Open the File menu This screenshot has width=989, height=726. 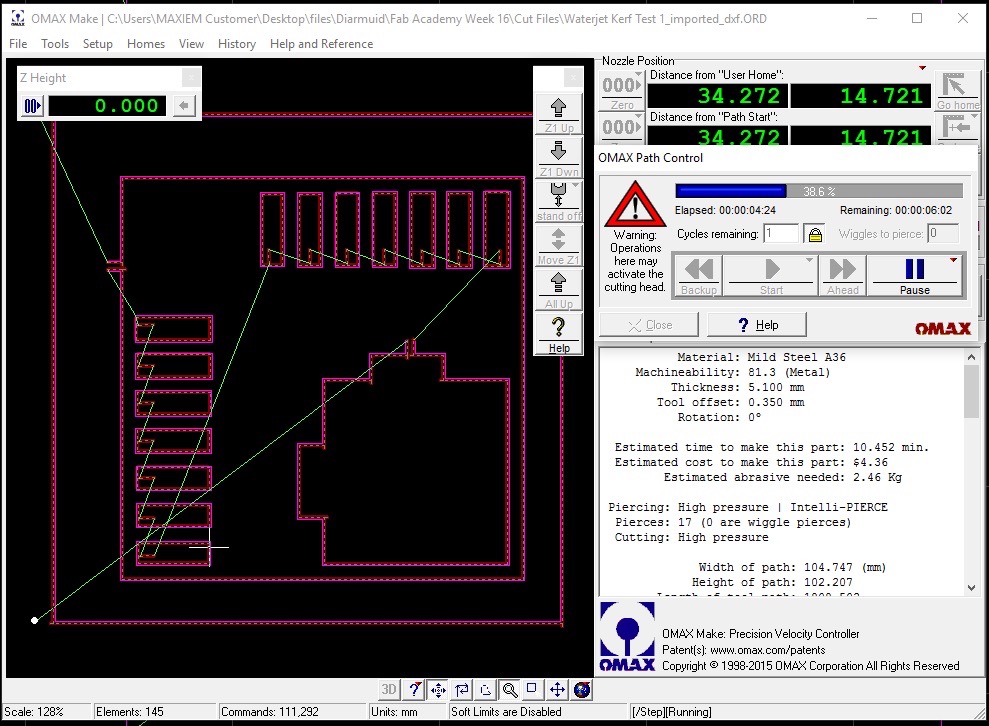pos(18,44)
